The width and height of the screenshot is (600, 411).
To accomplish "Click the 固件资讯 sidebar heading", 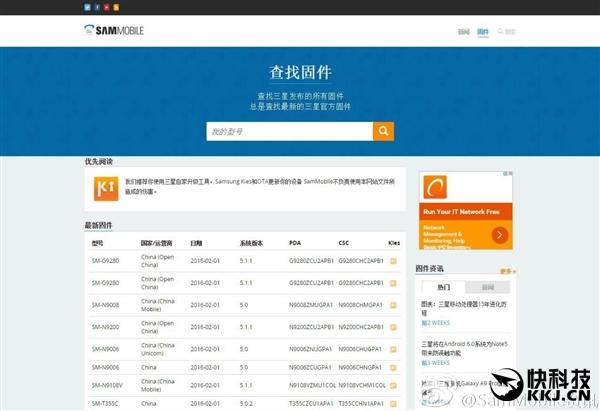I will [x=429, y=269].
